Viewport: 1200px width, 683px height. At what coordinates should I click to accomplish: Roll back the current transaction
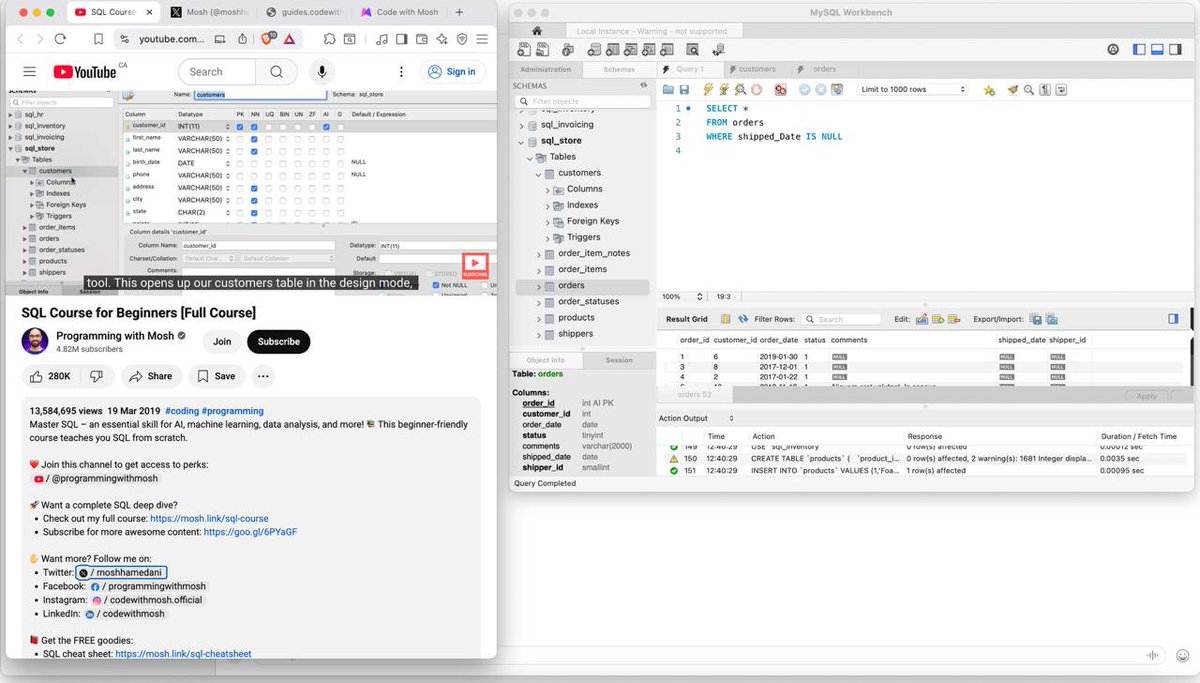tap(821, 90)
